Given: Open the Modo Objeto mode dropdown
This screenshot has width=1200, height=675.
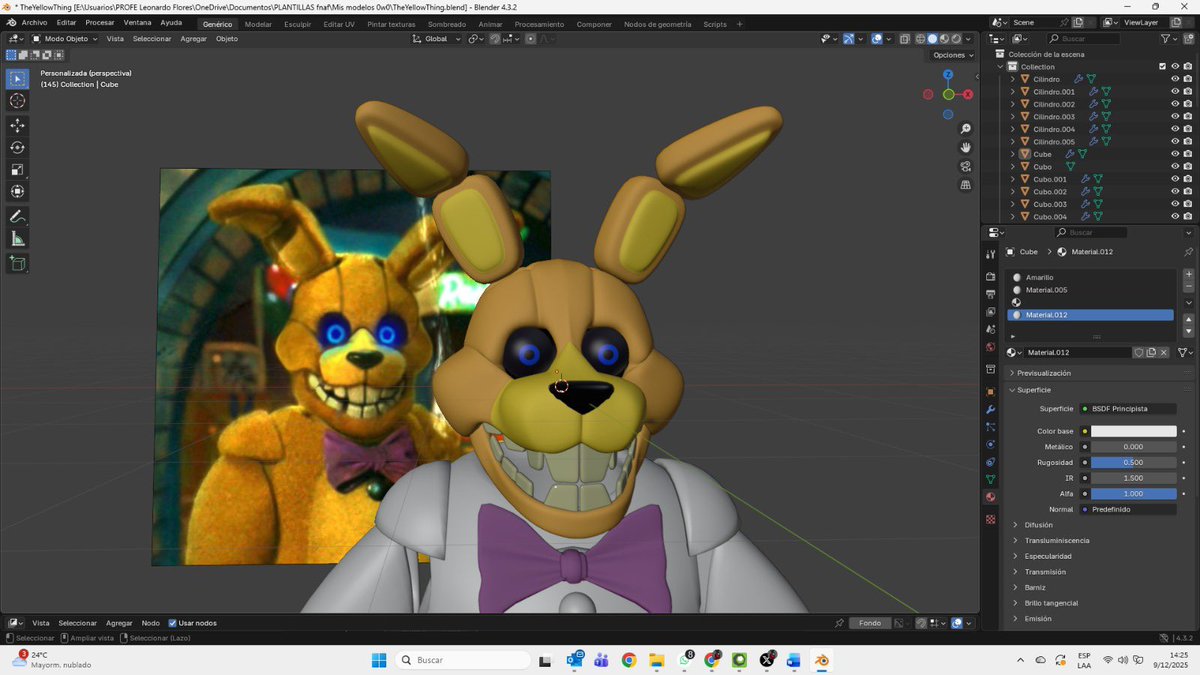Looking at the screenshot, I should coord(64,39).
